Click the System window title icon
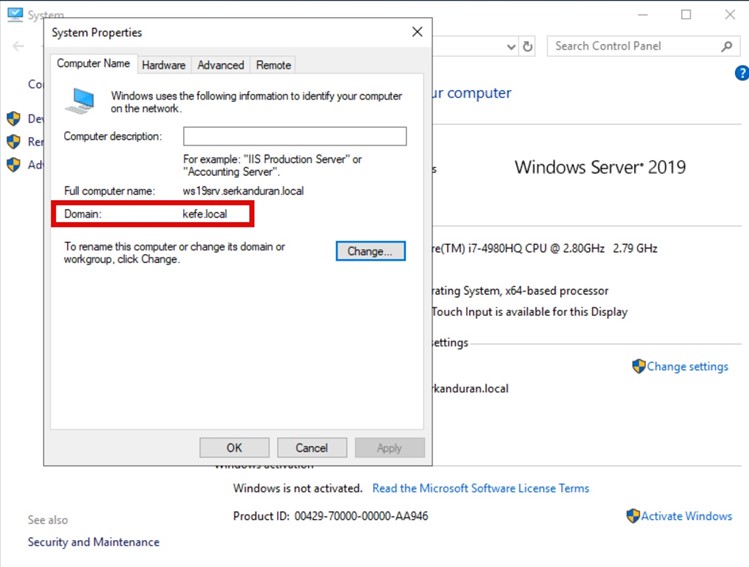The width and height of the screenshot is (749, 567). [x=15, y=14]
